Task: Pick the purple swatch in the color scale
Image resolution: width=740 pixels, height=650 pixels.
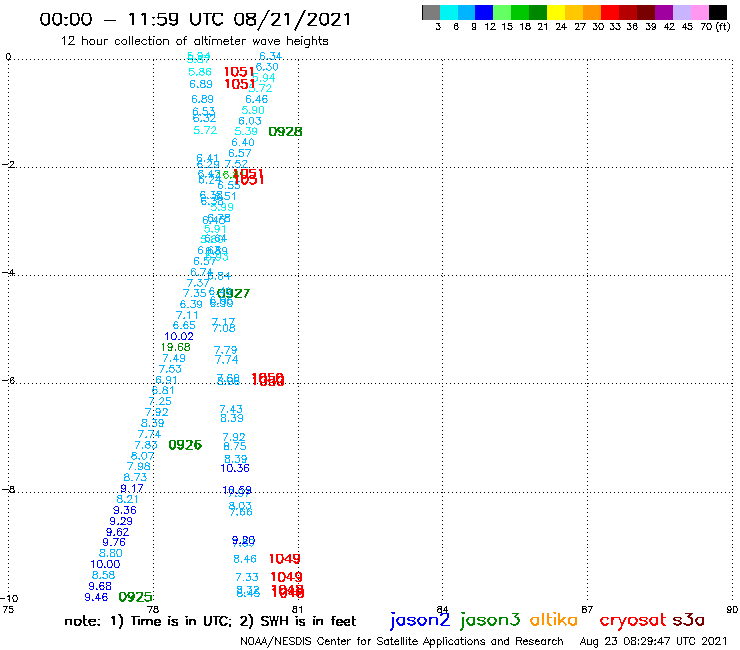Action: coord(664,12)
